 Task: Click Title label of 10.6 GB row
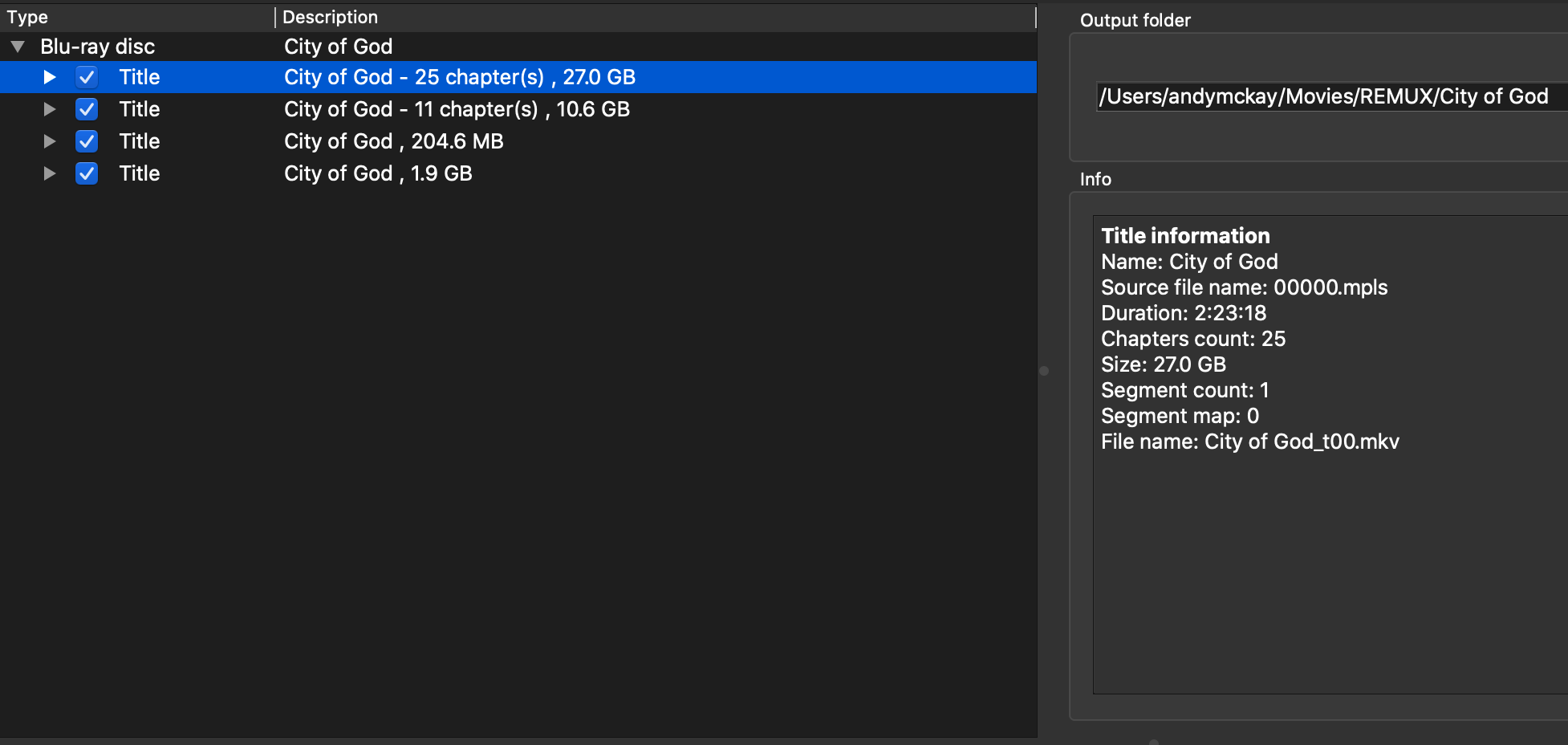[x=140, y=109]
